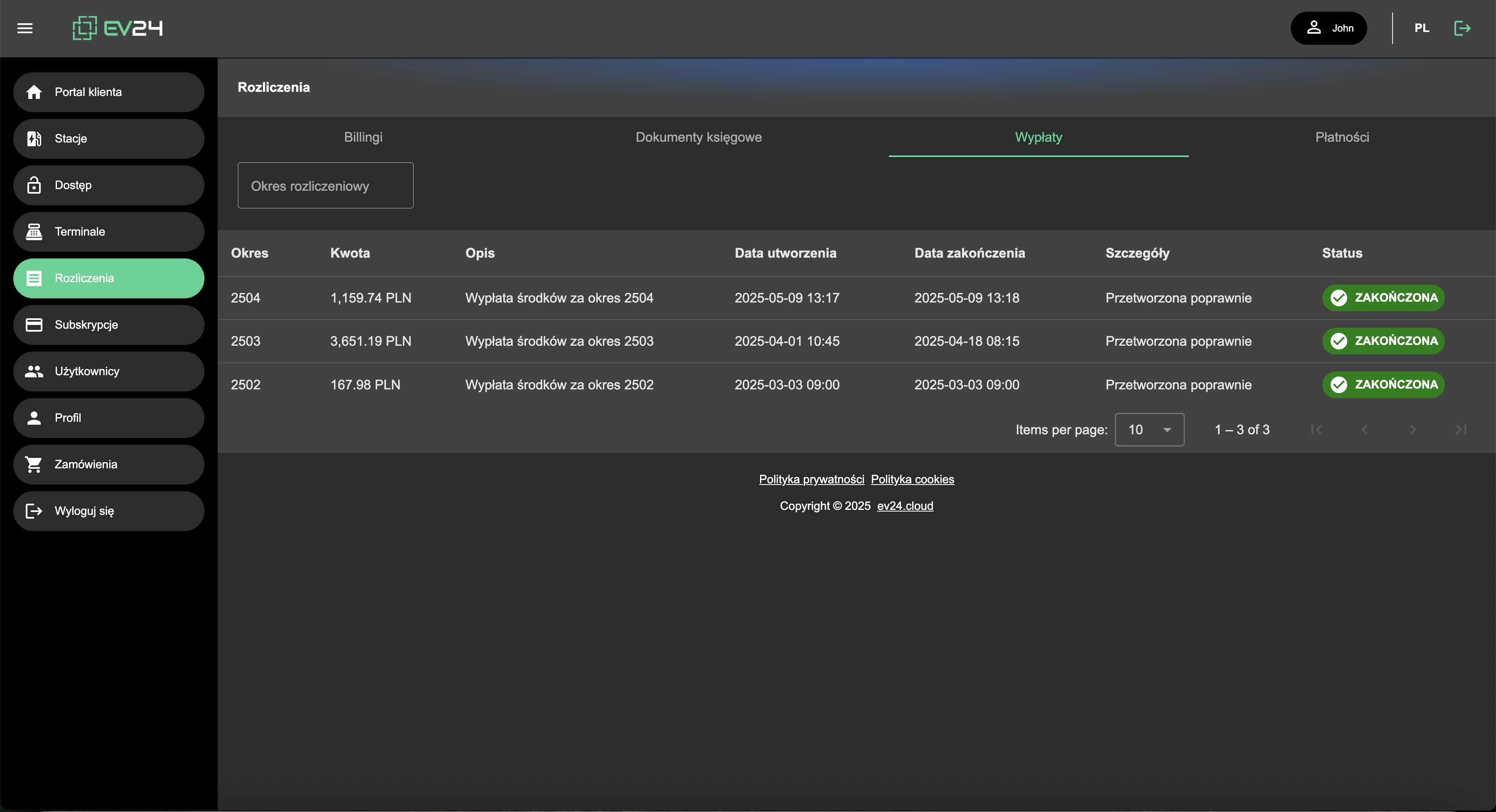Click the logout icon in top bar
Screen dimensions: 1496x812
1462,28
